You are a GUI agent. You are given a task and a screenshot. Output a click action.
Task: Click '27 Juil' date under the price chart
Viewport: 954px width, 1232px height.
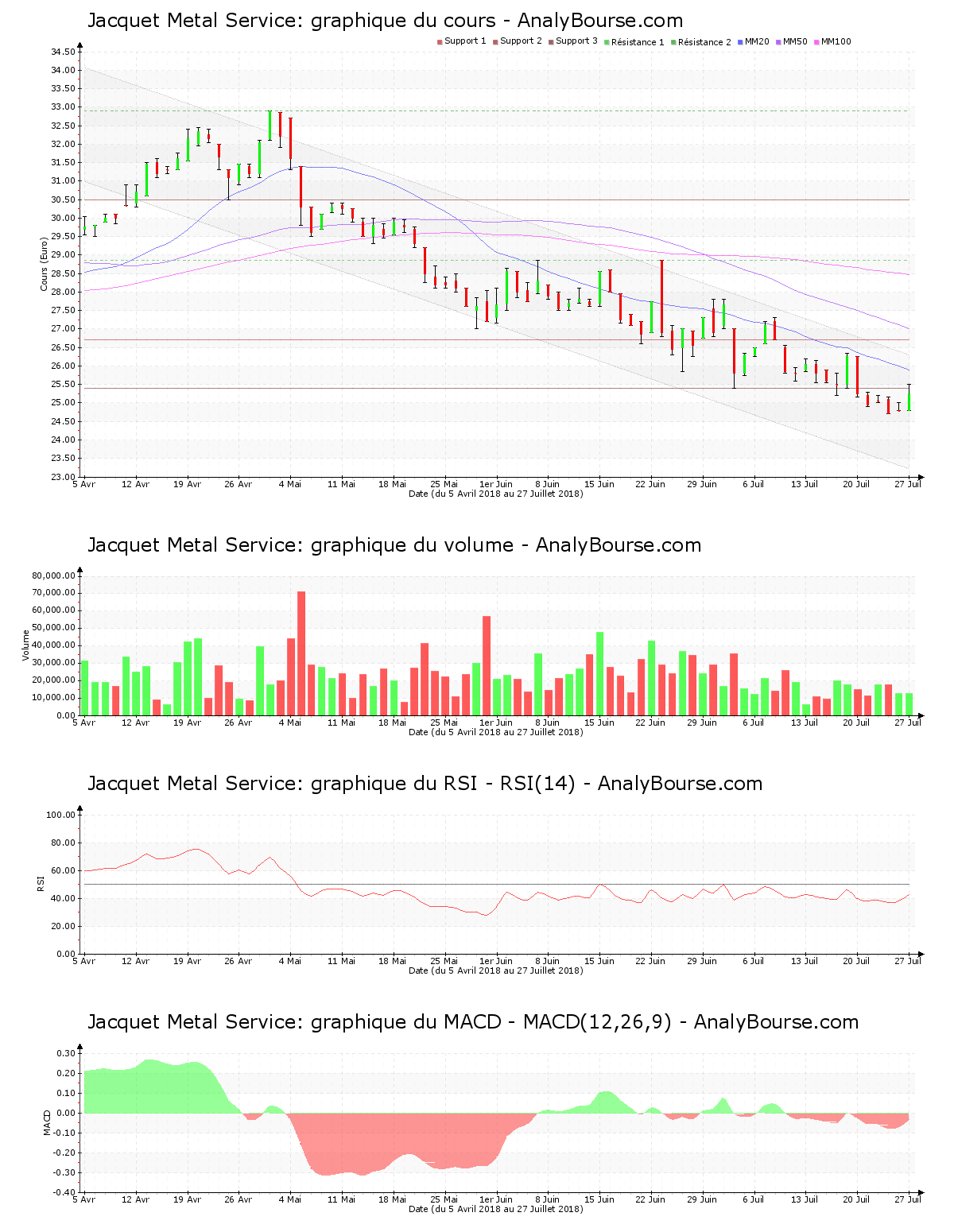[908, 484]
